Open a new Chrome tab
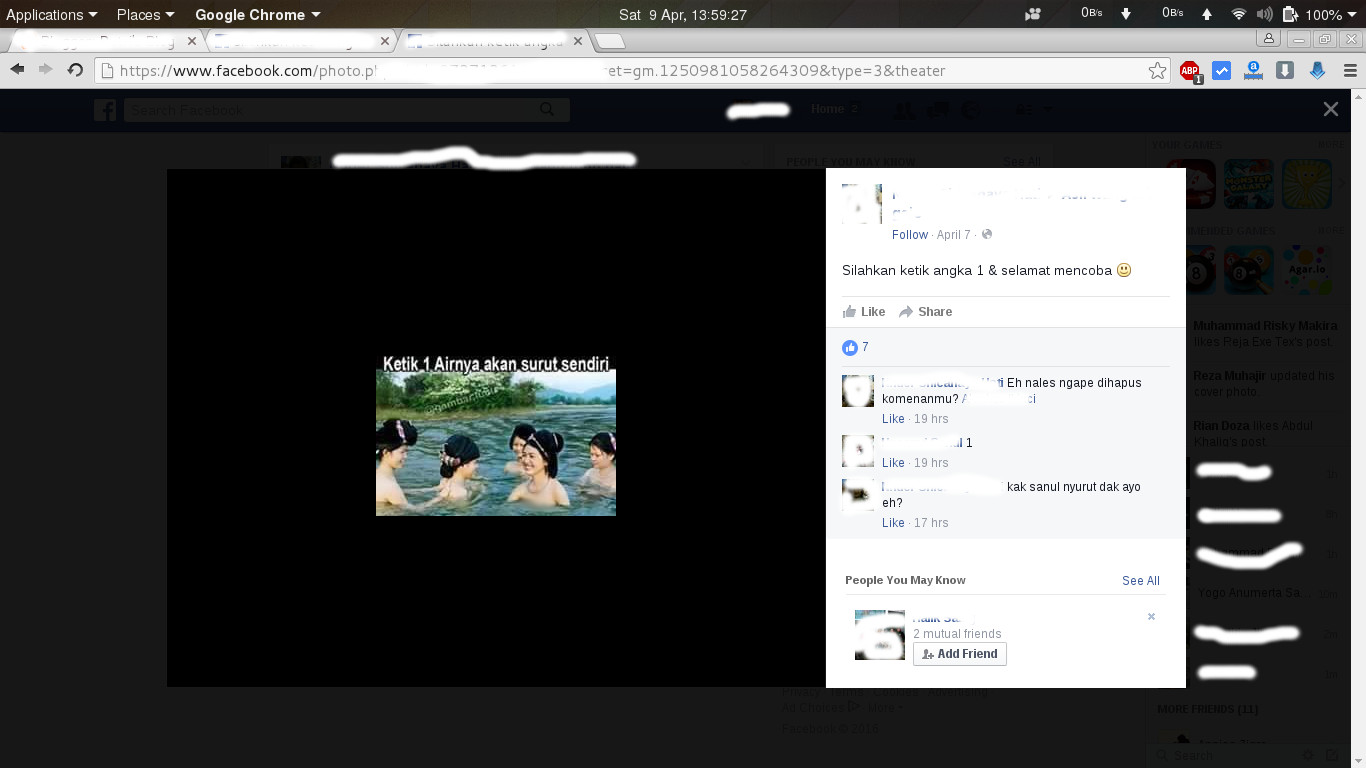The height and width of the screenshot is (768, 1366). click(610, 41)
